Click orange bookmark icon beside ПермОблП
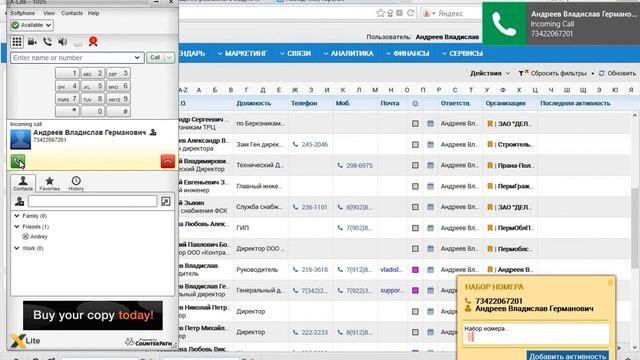Image resolution: width=640 pixels, height=360 pixels. [490, 228]
